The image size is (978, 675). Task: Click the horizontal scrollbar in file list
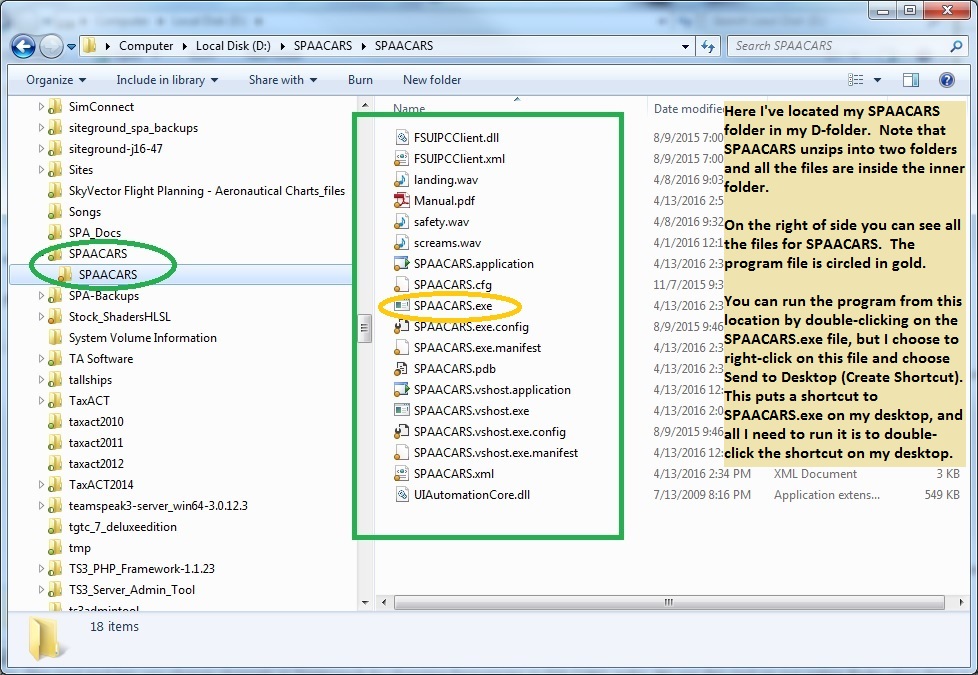click(669, 602)
